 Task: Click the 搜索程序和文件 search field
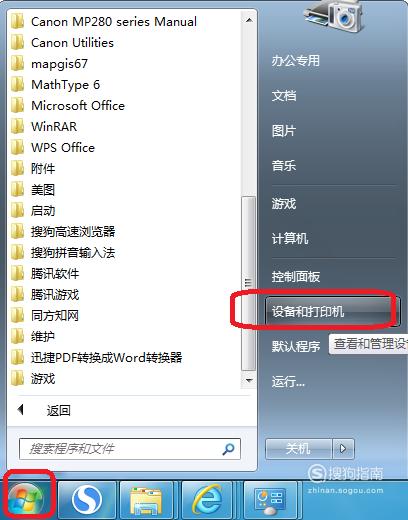(x=130, y=449)
